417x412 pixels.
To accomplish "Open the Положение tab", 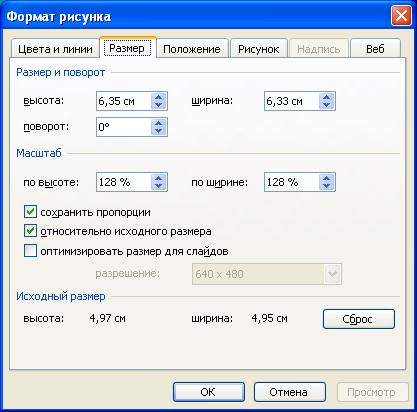I will coord(192,49).
